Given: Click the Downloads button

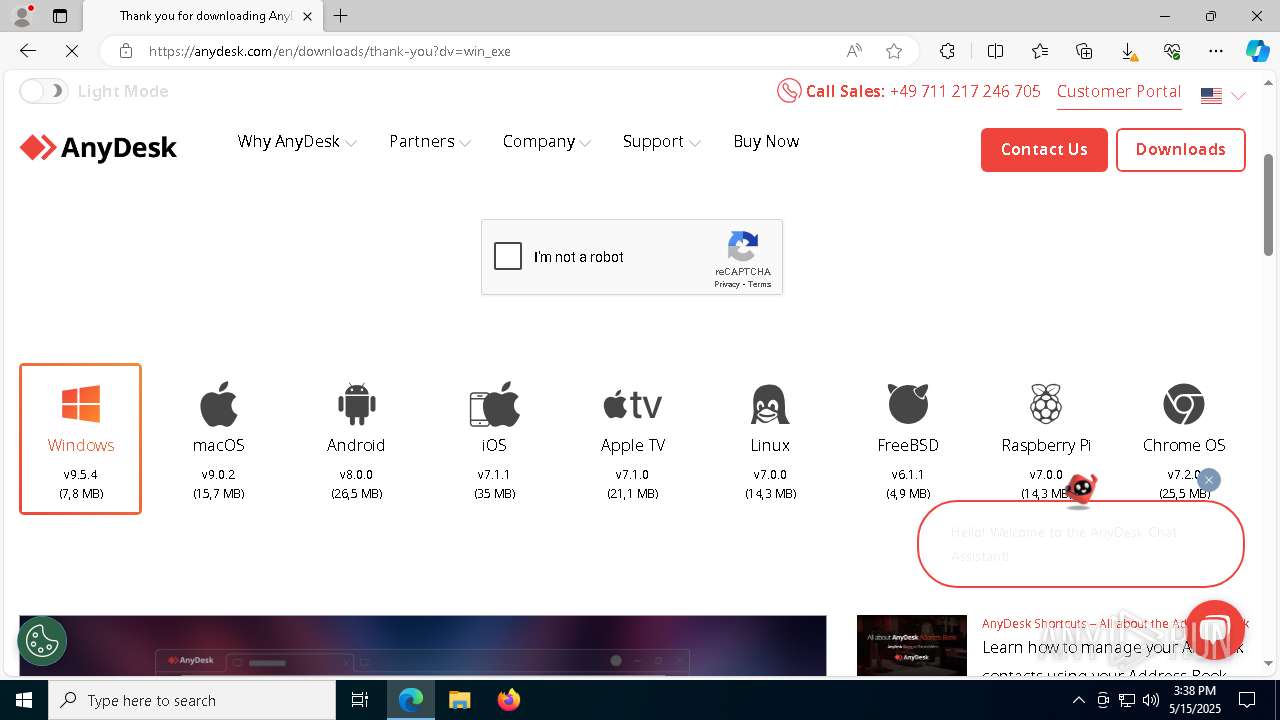Looking at the screenshot, I should [1181, 149].
